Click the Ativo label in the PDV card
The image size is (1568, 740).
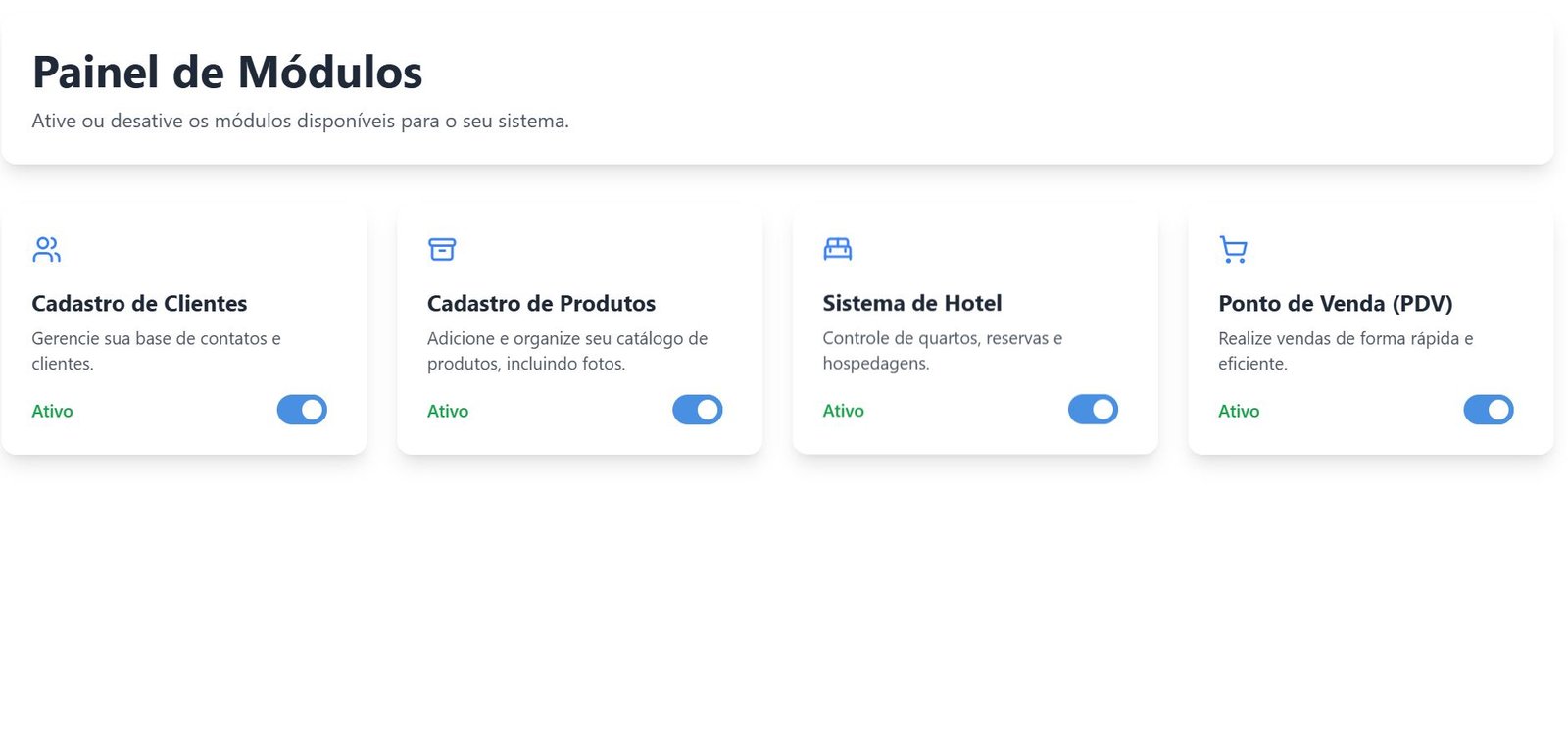1239,412
